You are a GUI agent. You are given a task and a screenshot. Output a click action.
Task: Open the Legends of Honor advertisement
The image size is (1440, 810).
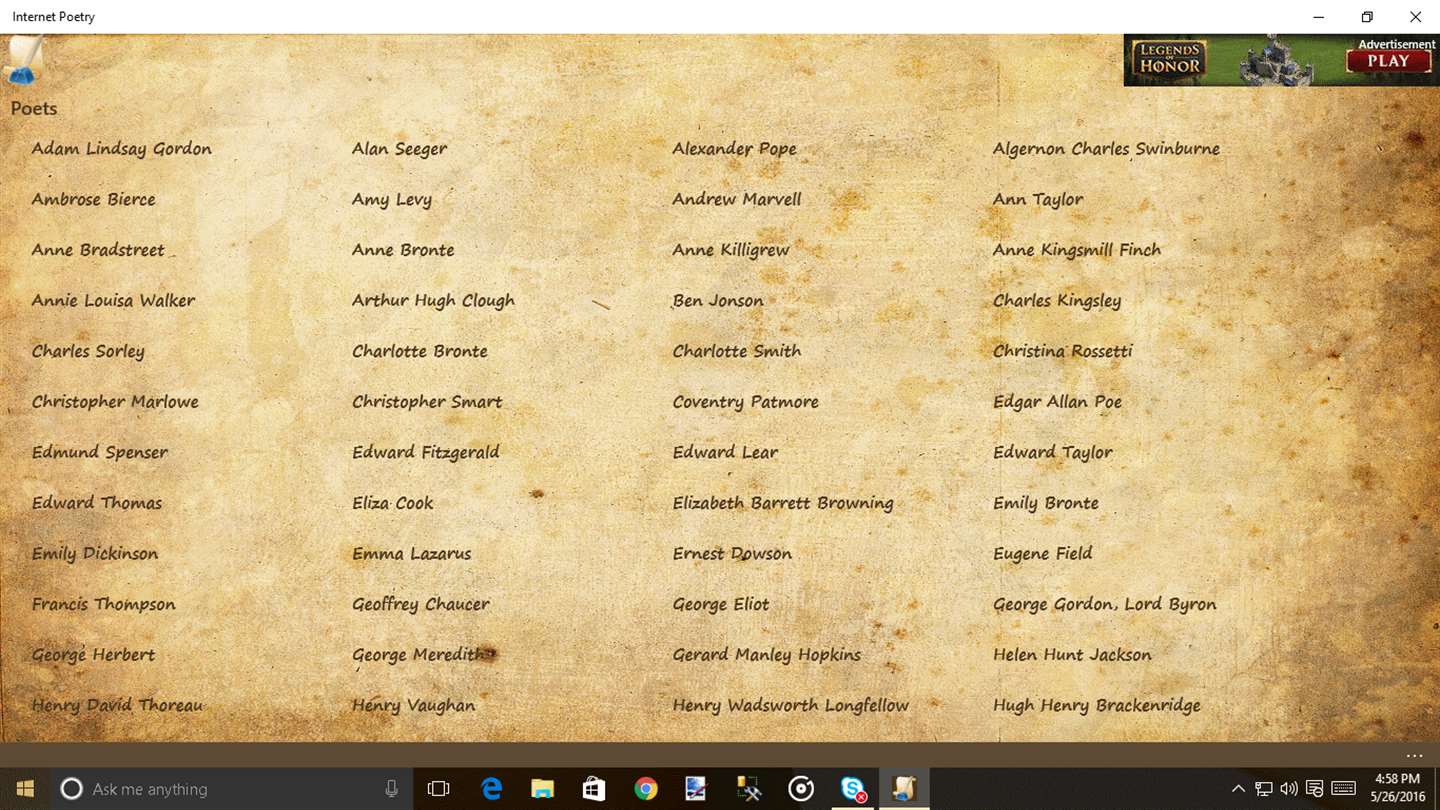coord(1281,60)
